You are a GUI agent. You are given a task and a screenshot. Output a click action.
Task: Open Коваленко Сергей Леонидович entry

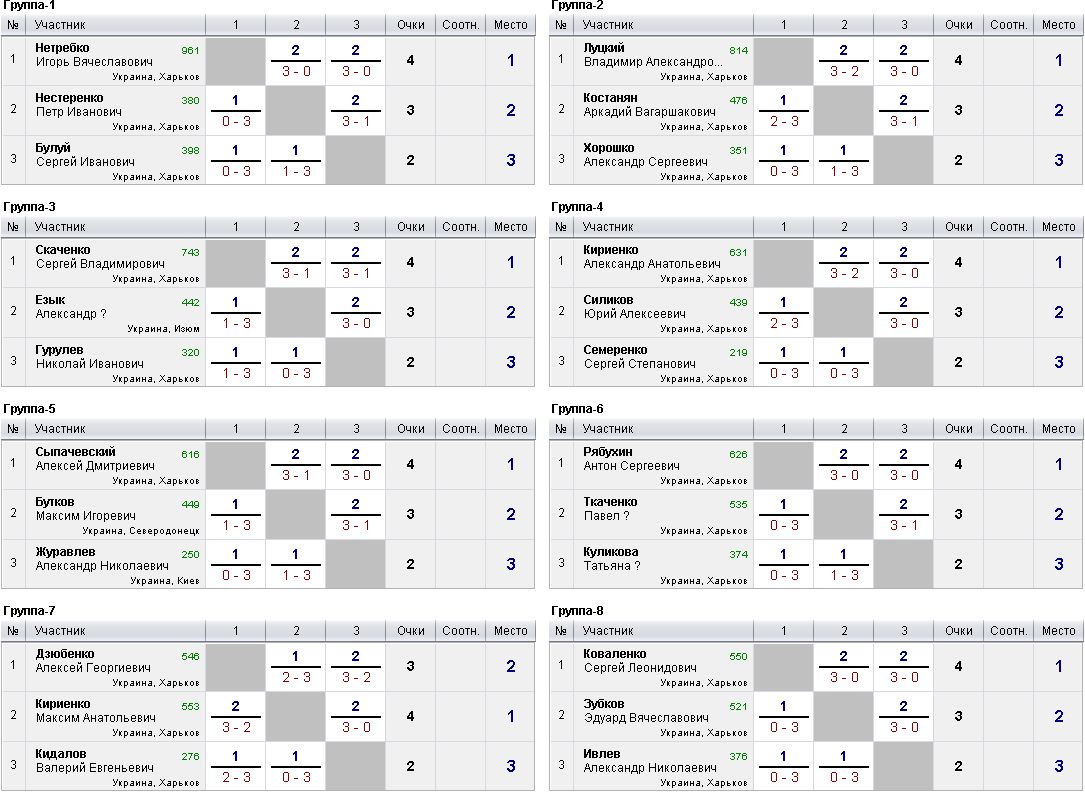click(640, 661)
